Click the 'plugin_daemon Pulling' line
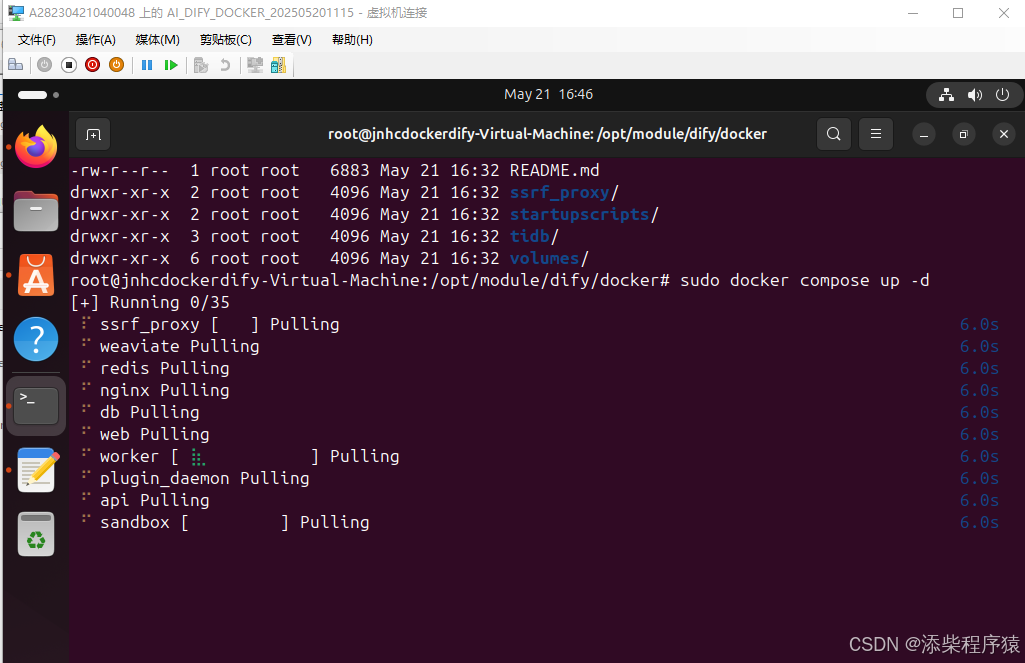This screenshot has width=1025, height=663. 204,479
